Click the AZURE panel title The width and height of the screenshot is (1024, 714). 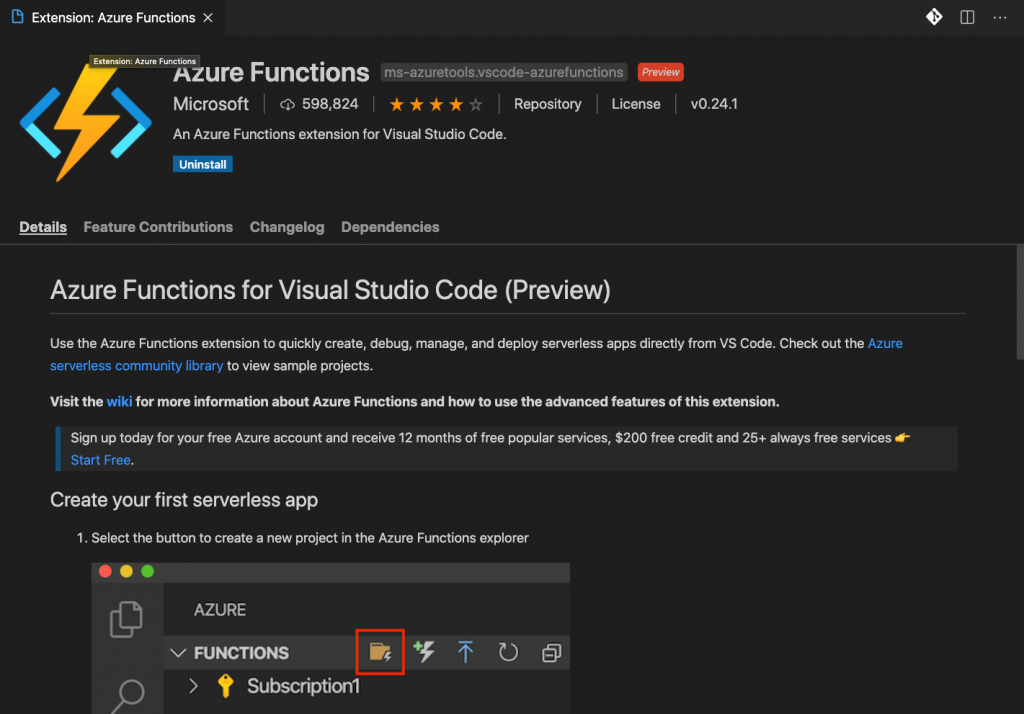220,610
